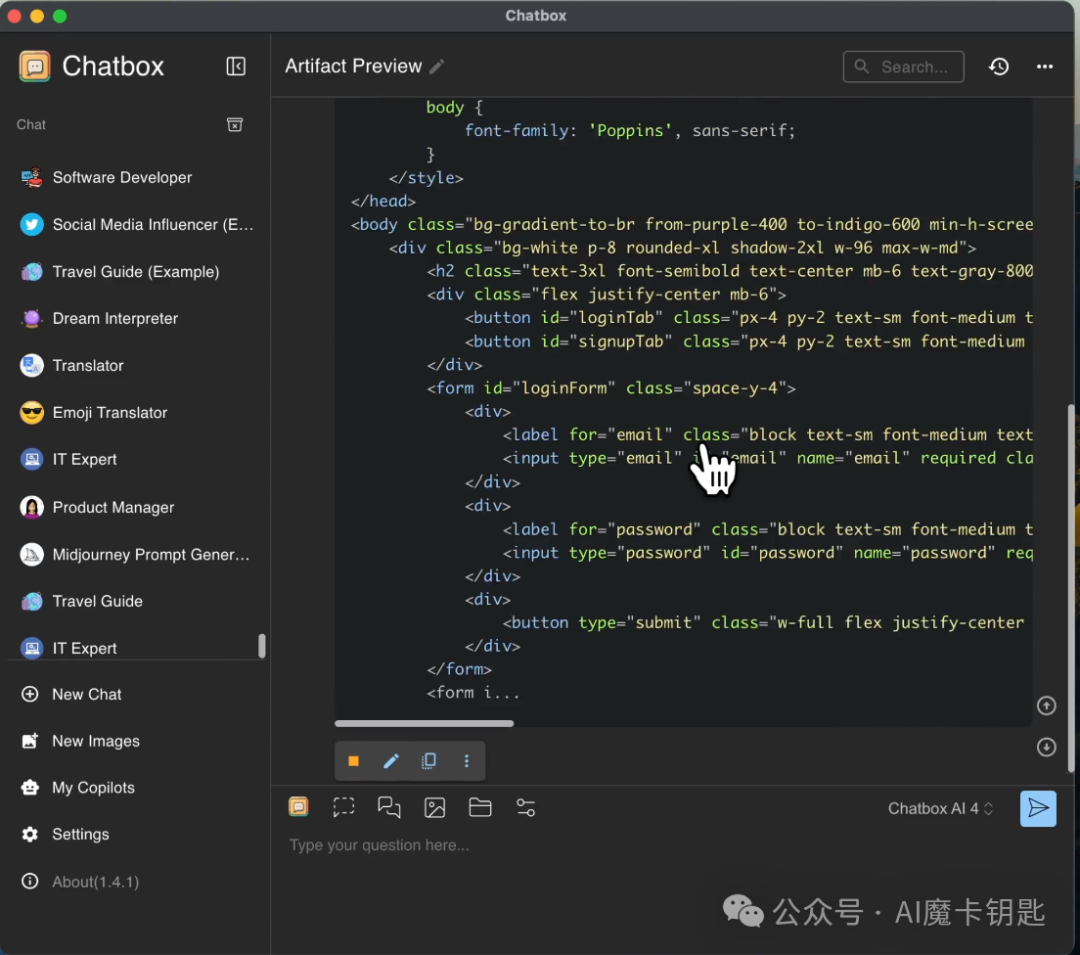Screen dimensions: 1080x955
Task: Open the file attachment folder icon
Action: coord(480,807)
